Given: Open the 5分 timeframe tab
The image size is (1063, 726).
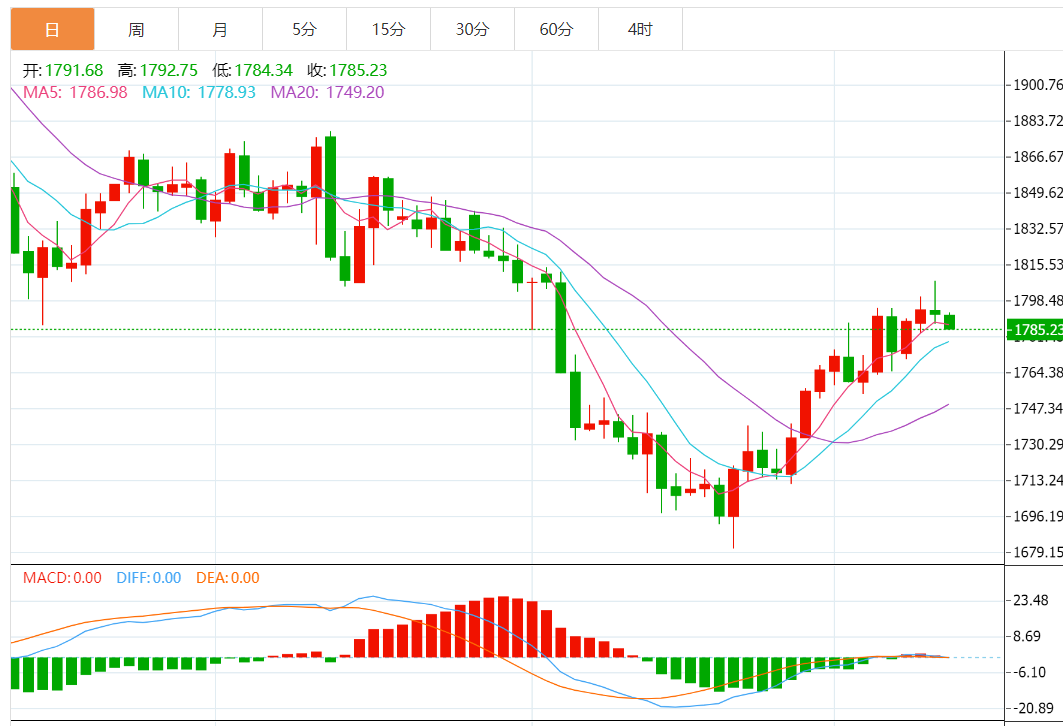Looking at the screenshot, I should (304, 29).
